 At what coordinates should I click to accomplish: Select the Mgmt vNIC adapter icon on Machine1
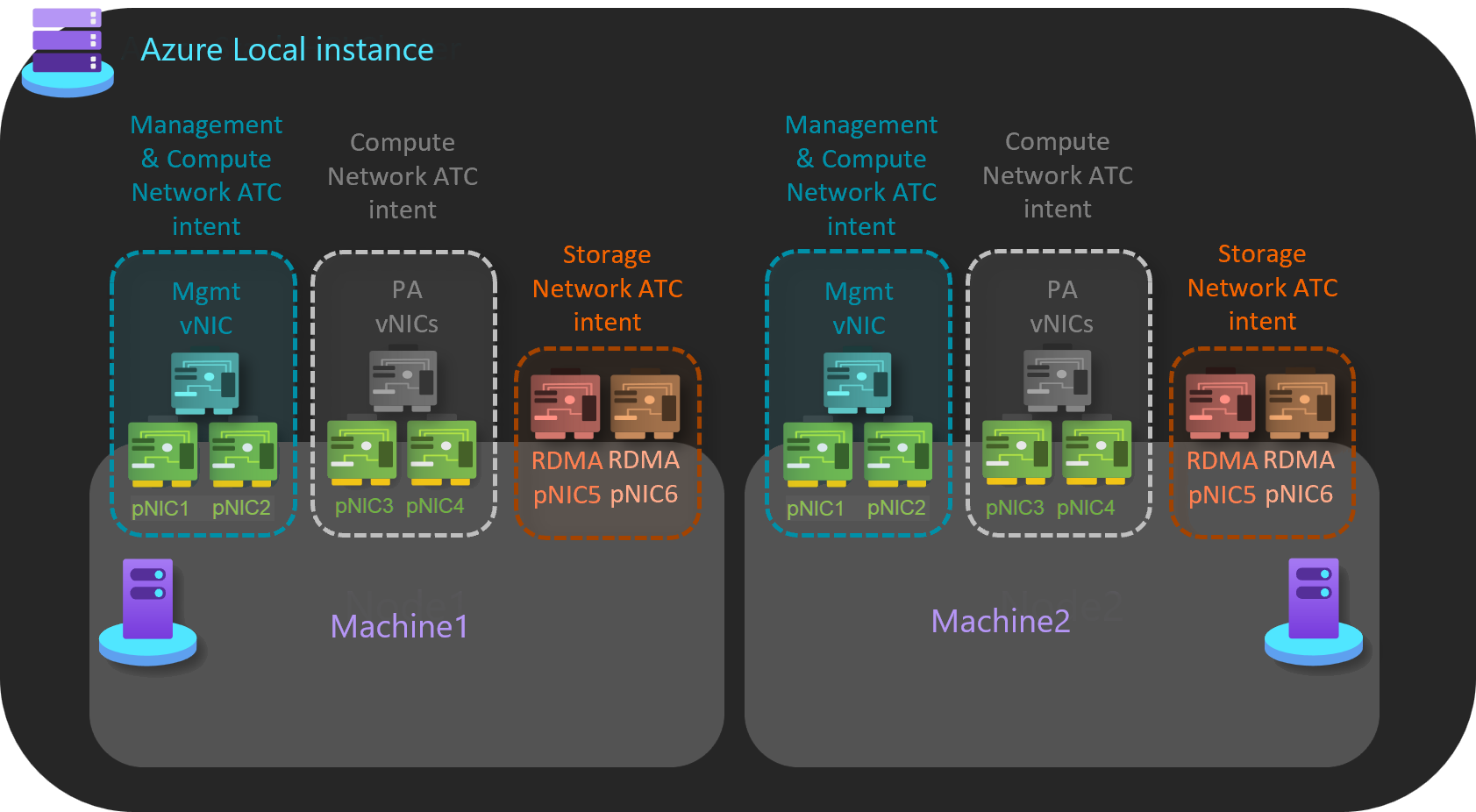206,381
